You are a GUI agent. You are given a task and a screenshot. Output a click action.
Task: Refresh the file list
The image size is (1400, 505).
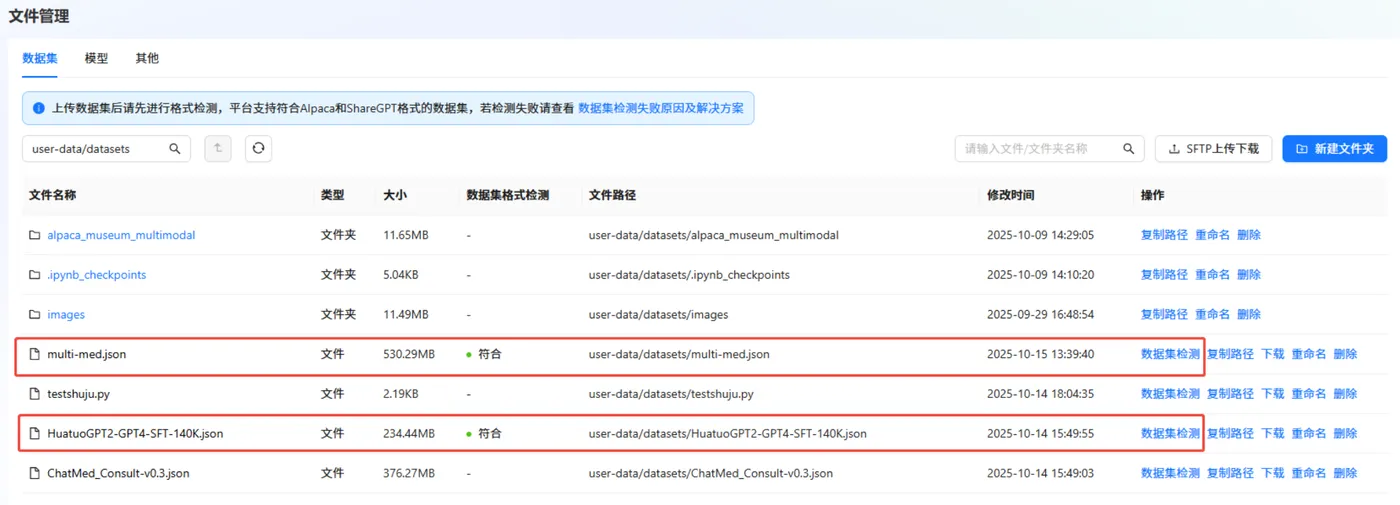(x=258, y=149)
